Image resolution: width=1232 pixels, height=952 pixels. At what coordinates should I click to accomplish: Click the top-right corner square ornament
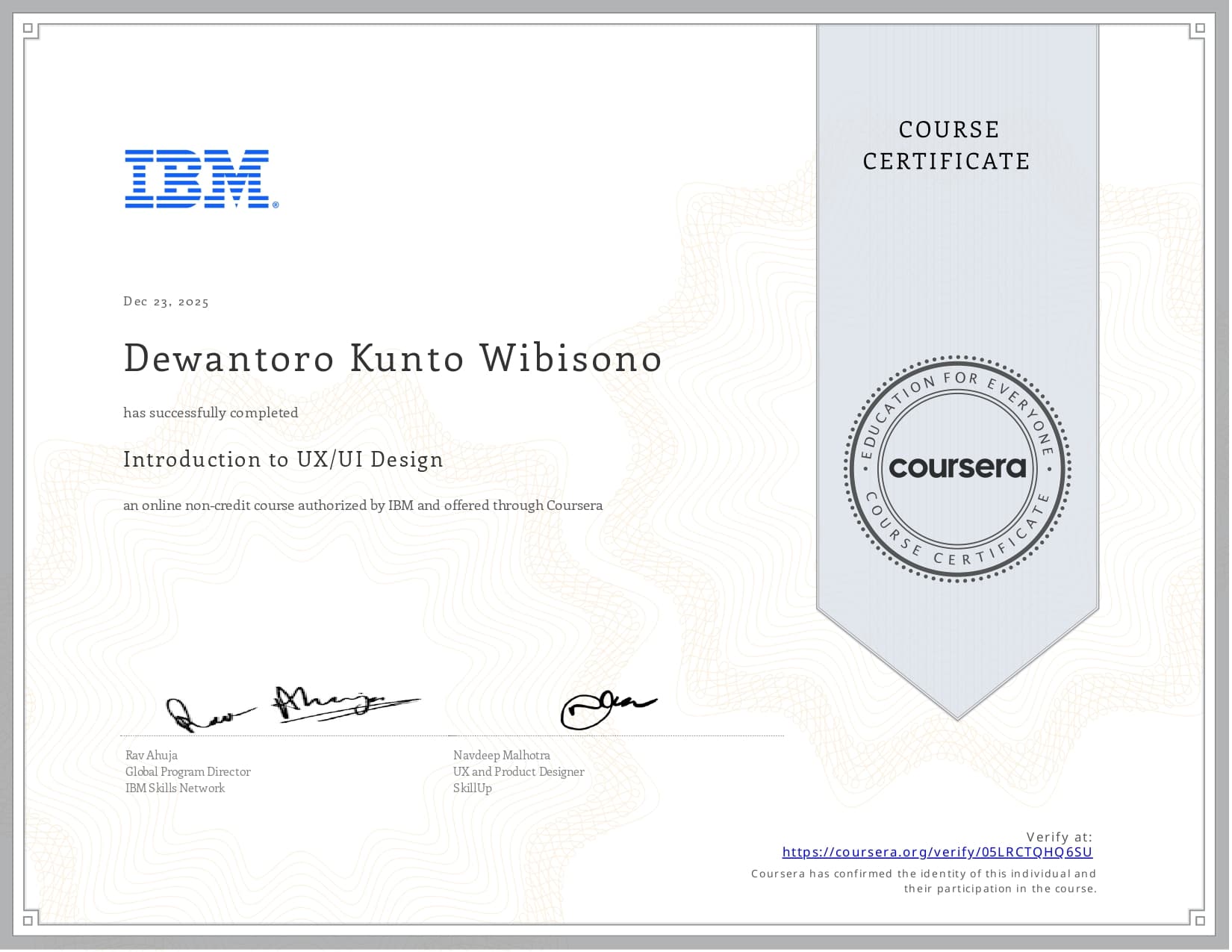pos(1200,29)
